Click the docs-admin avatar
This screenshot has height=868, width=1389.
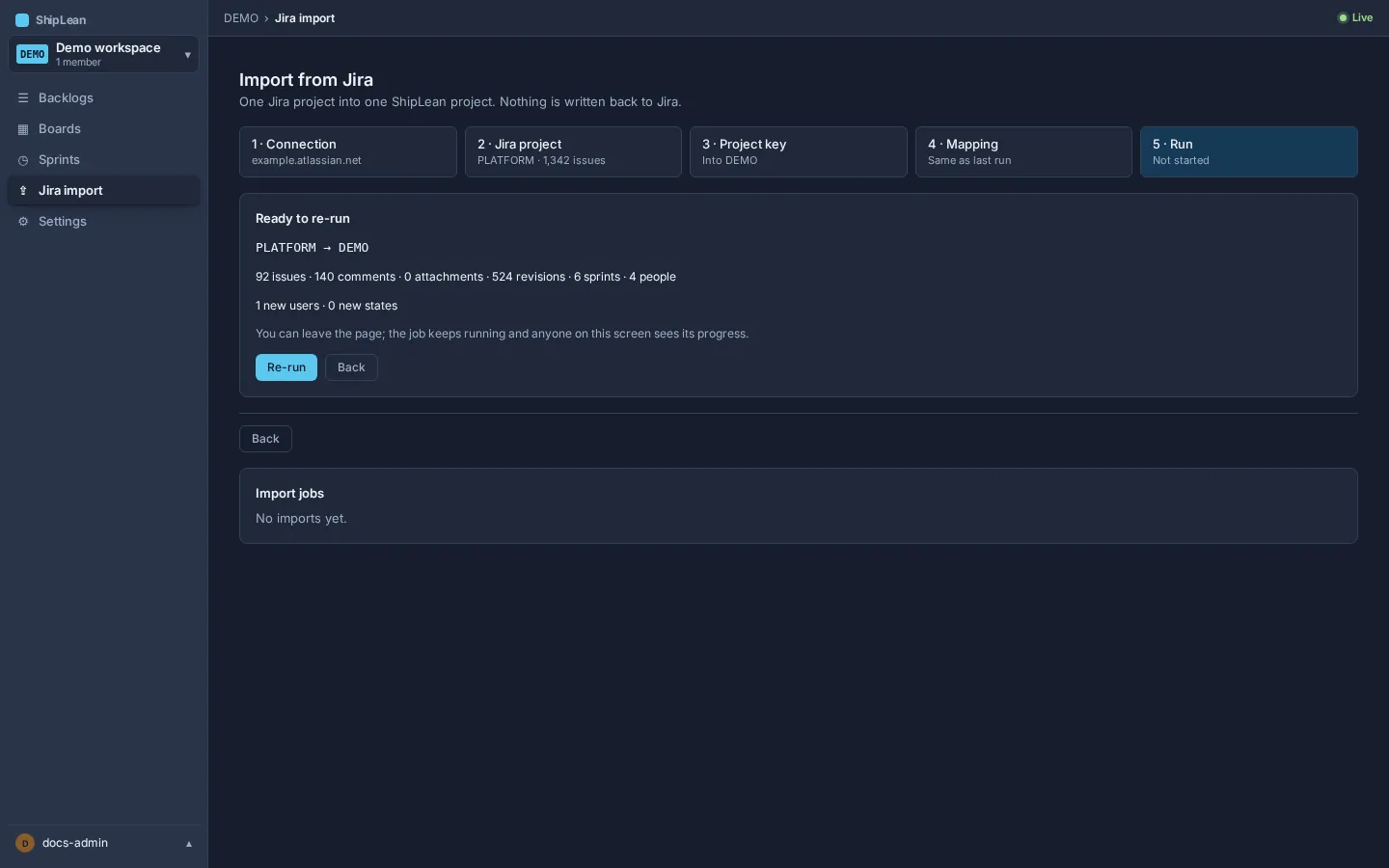click(25, 843)
